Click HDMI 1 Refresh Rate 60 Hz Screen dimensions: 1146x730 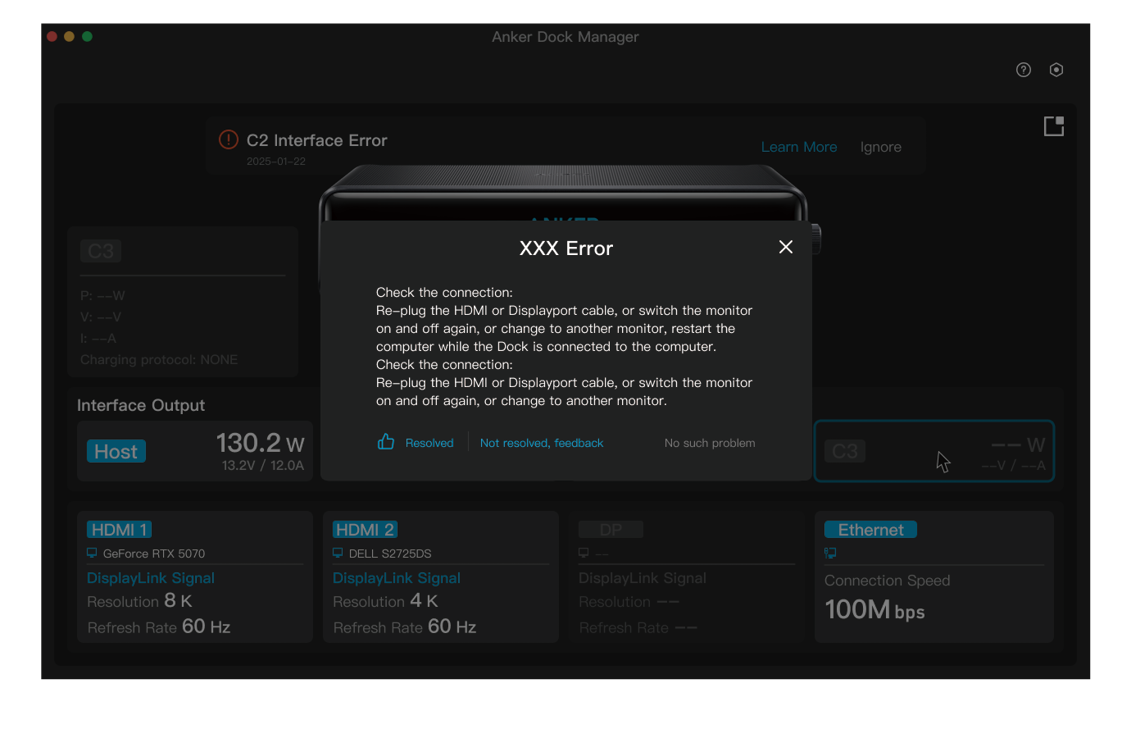click(x=159, y=627)
